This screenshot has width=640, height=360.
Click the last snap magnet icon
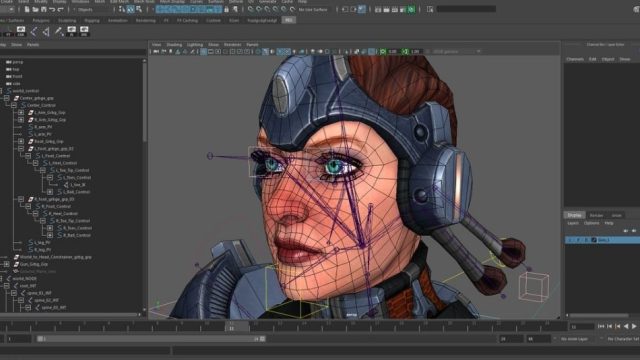coord(292,9)
